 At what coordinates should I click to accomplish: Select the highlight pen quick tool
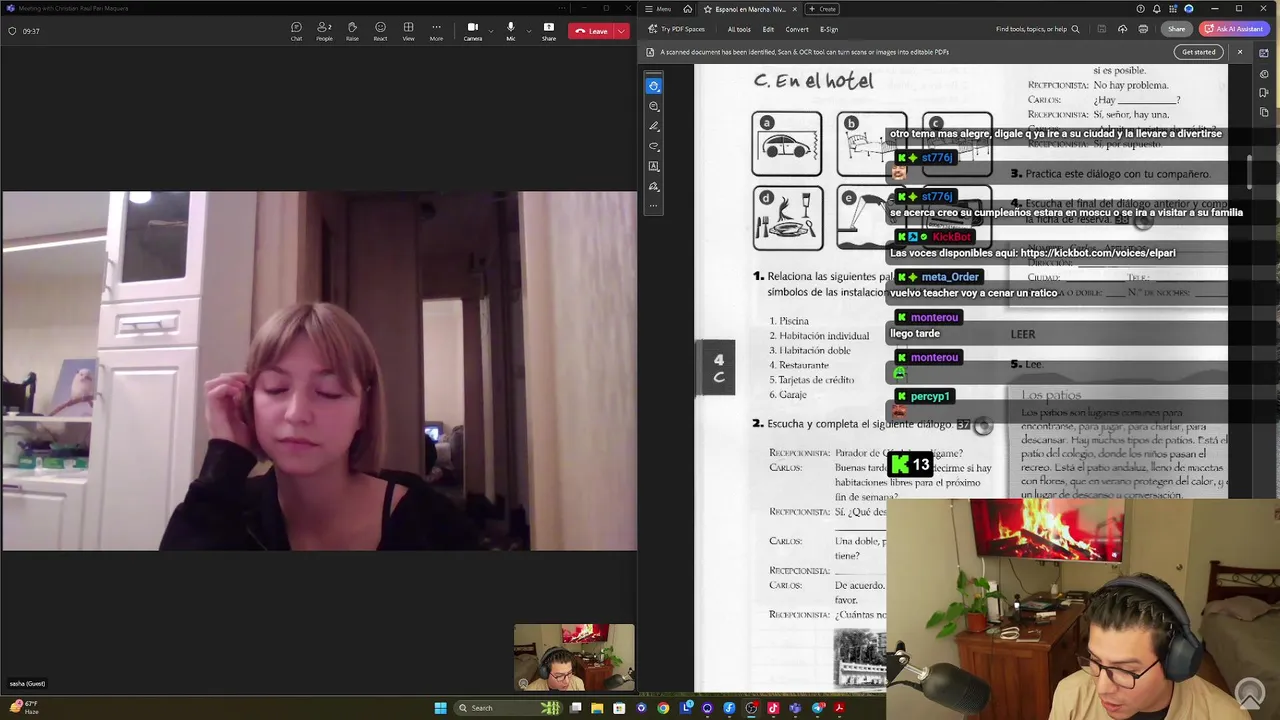654,126
